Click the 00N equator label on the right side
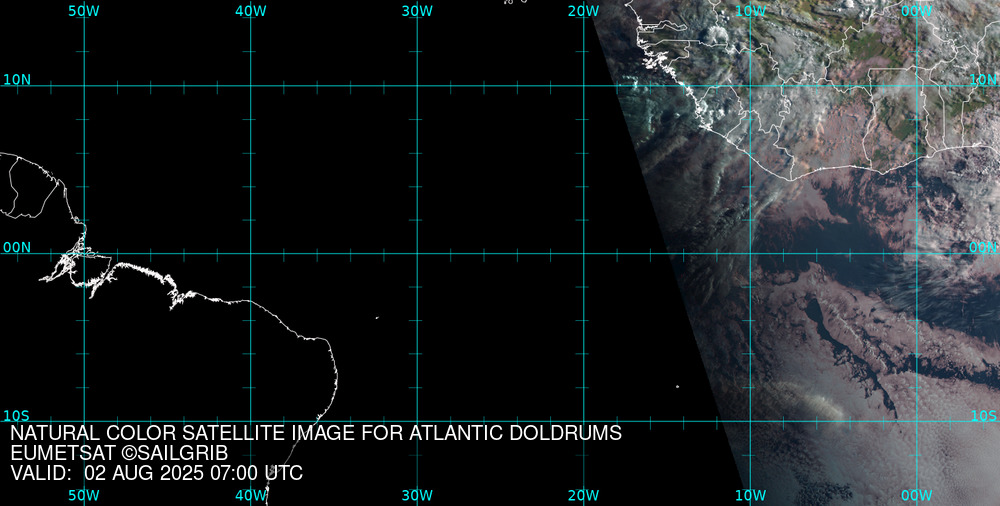This screenshot has width=1000, height=506. 983,248
